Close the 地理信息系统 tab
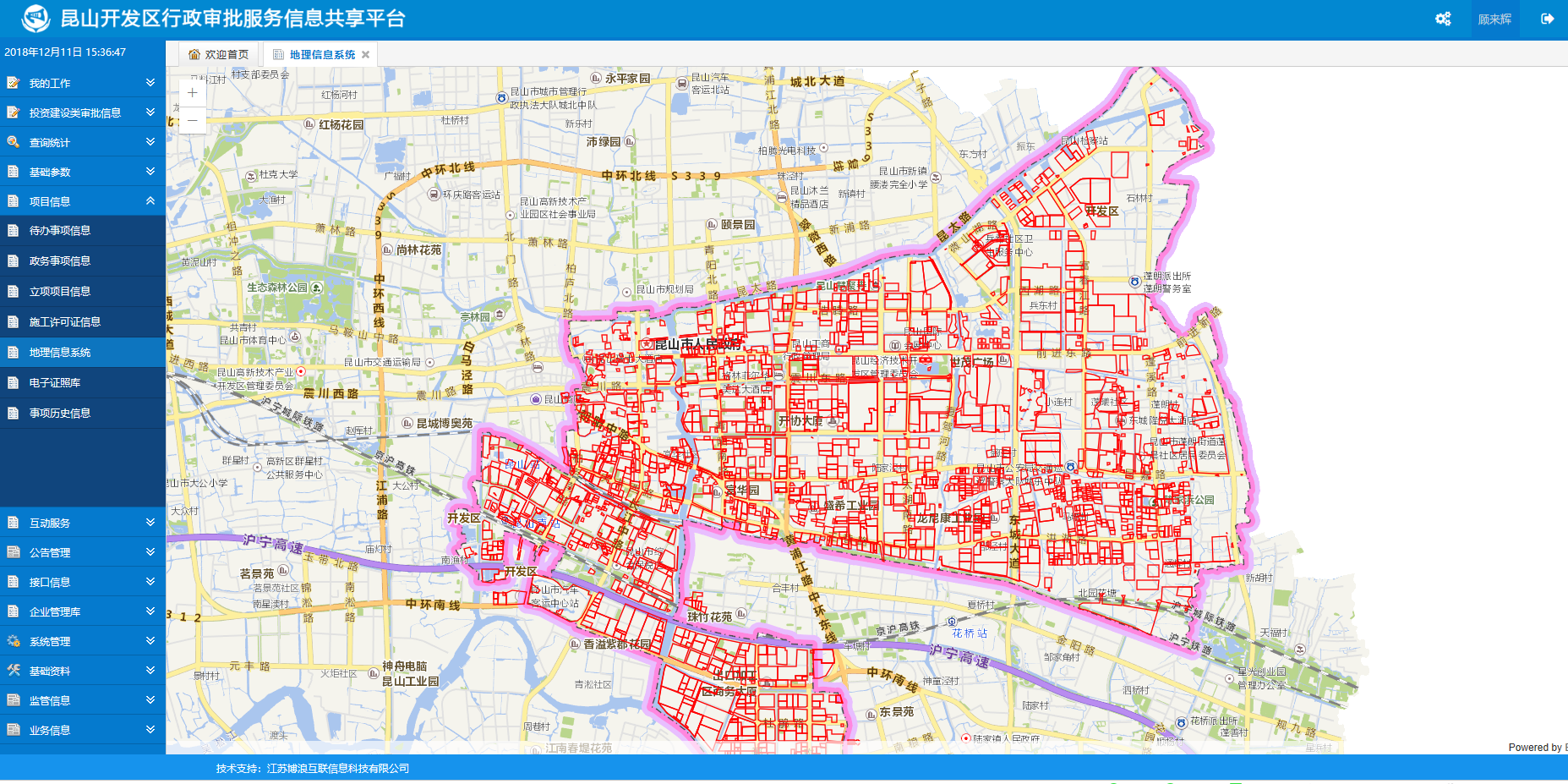The image size is (1568, 784). pos(366,55)
